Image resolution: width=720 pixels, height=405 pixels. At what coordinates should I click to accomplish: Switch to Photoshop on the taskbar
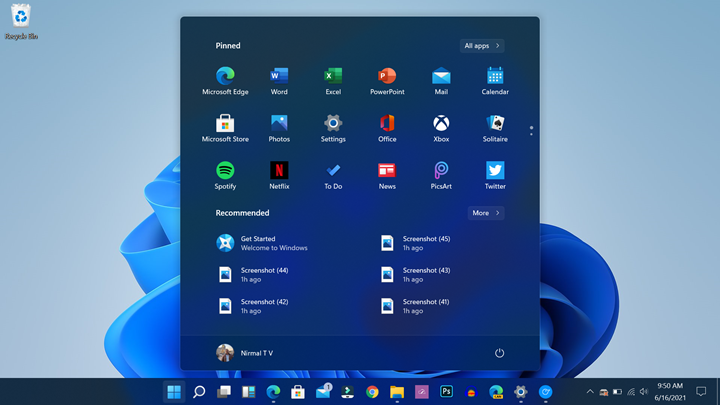click(446, 392)
